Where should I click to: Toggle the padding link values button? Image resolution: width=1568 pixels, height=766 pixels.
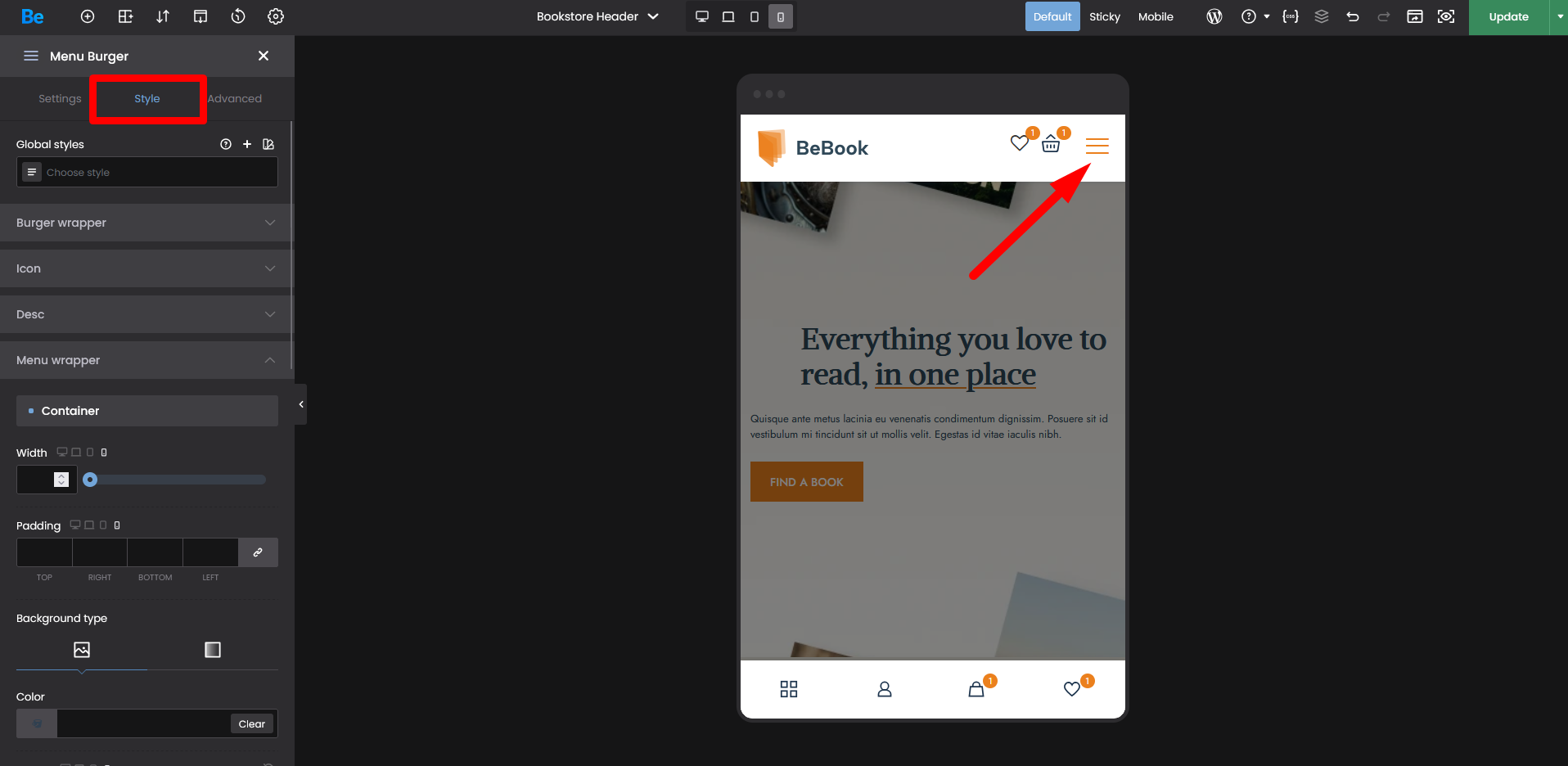coord(258,552)
